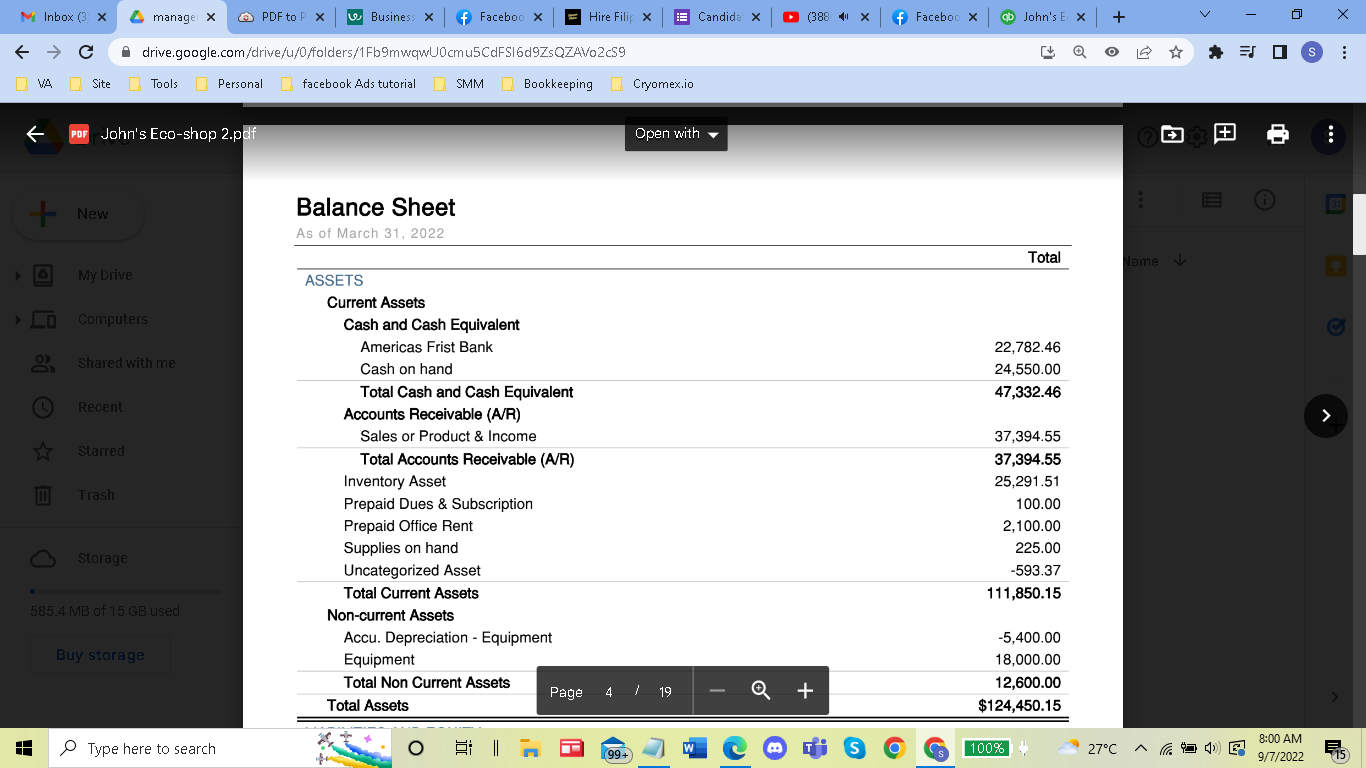
Task: Open Chrome's zoom indicator in the address bar
Action: pos(1080,52)
